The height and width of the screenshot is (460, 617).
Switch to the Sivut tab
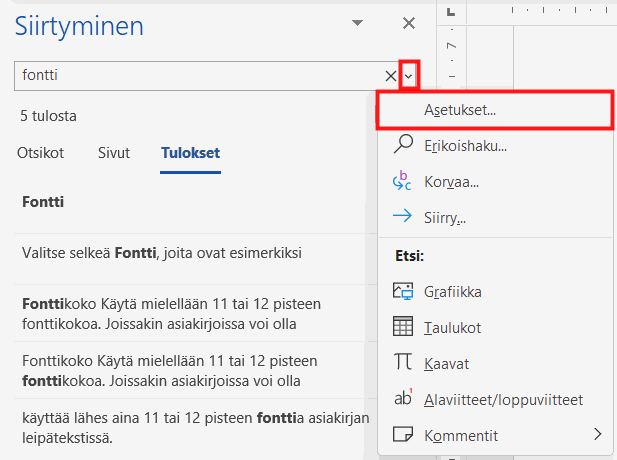pyautogui.click(x=114, y=153)
